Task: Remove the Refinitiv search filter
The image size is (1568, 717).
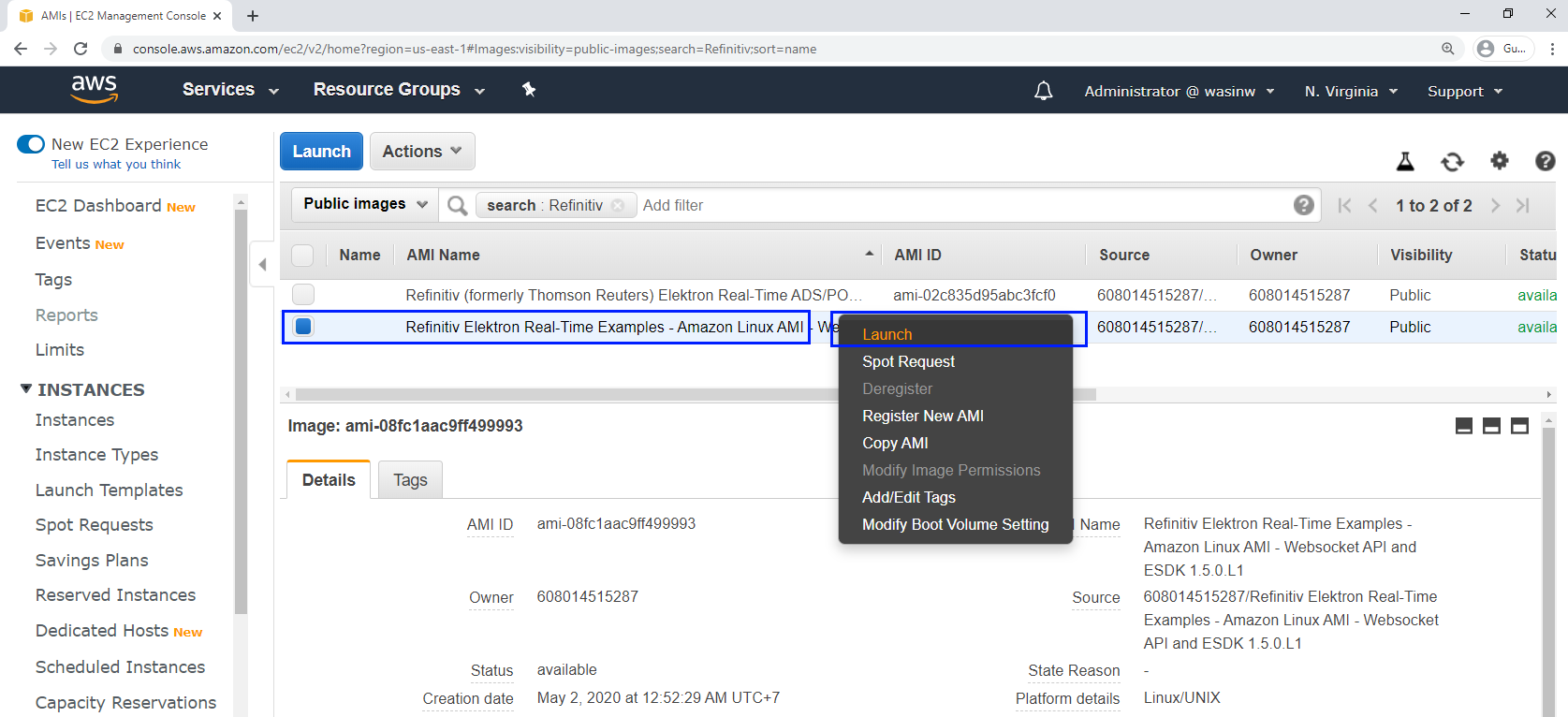Action: coord(618,205)
